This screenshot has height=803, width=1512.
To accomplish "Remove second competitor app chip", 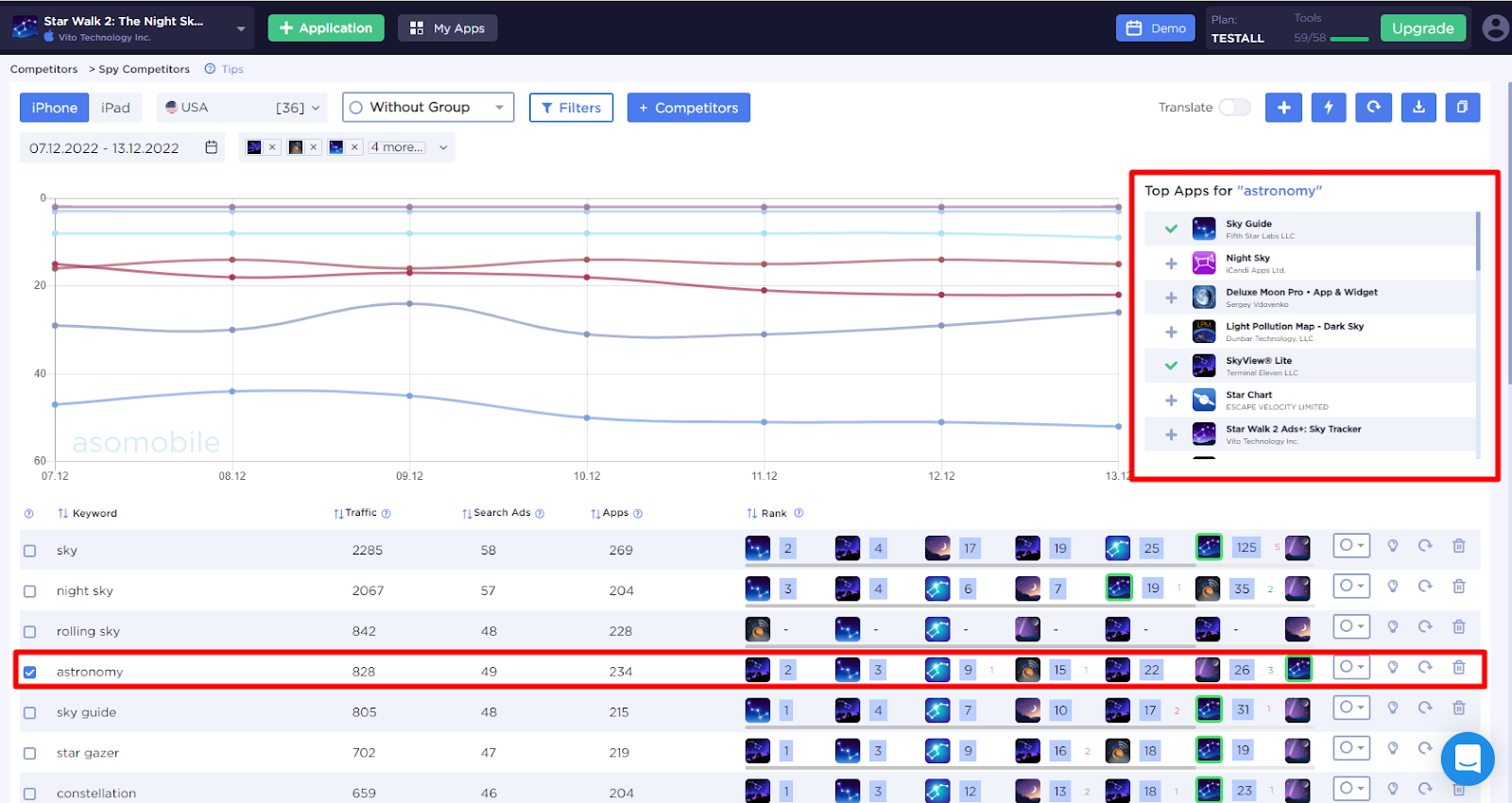I will tap(314, 147).
